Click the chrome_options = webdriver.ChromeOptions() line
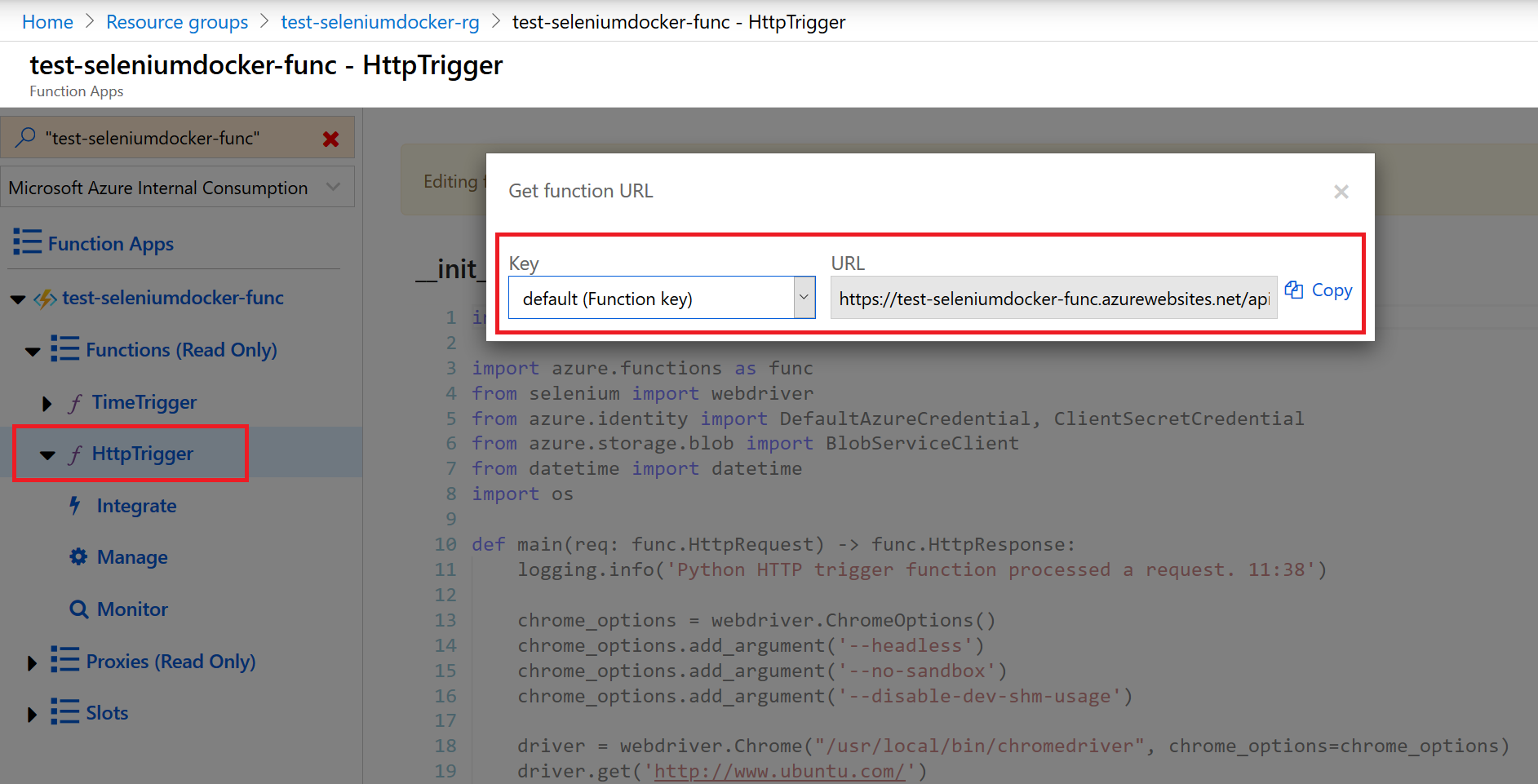Screen dimensions: 1538x784 click(x=756, y=620)
